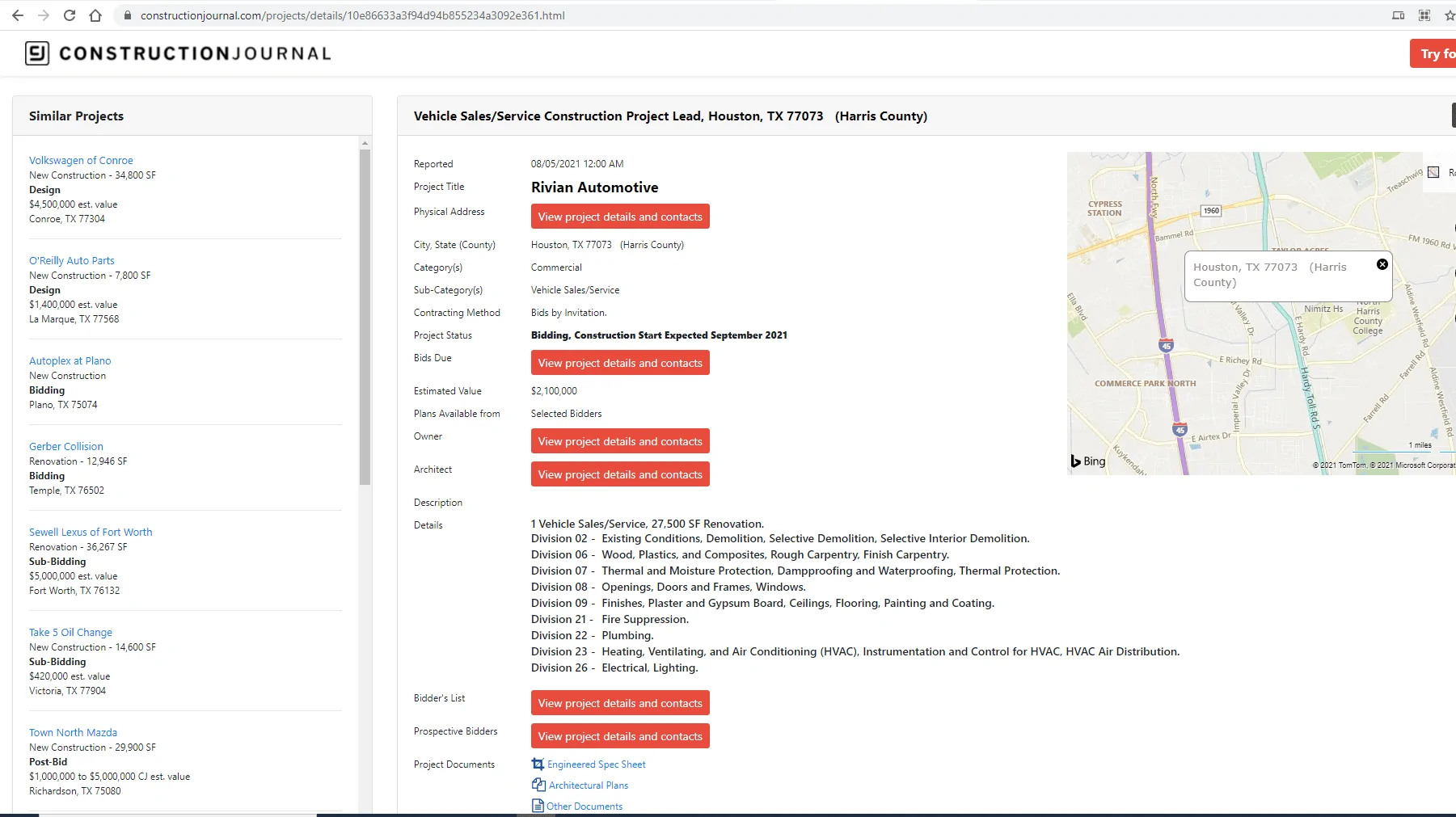This screenshot has width=1456, height=817.
Task: Open the Volkswagen of Conroe project
Action: 81,160
